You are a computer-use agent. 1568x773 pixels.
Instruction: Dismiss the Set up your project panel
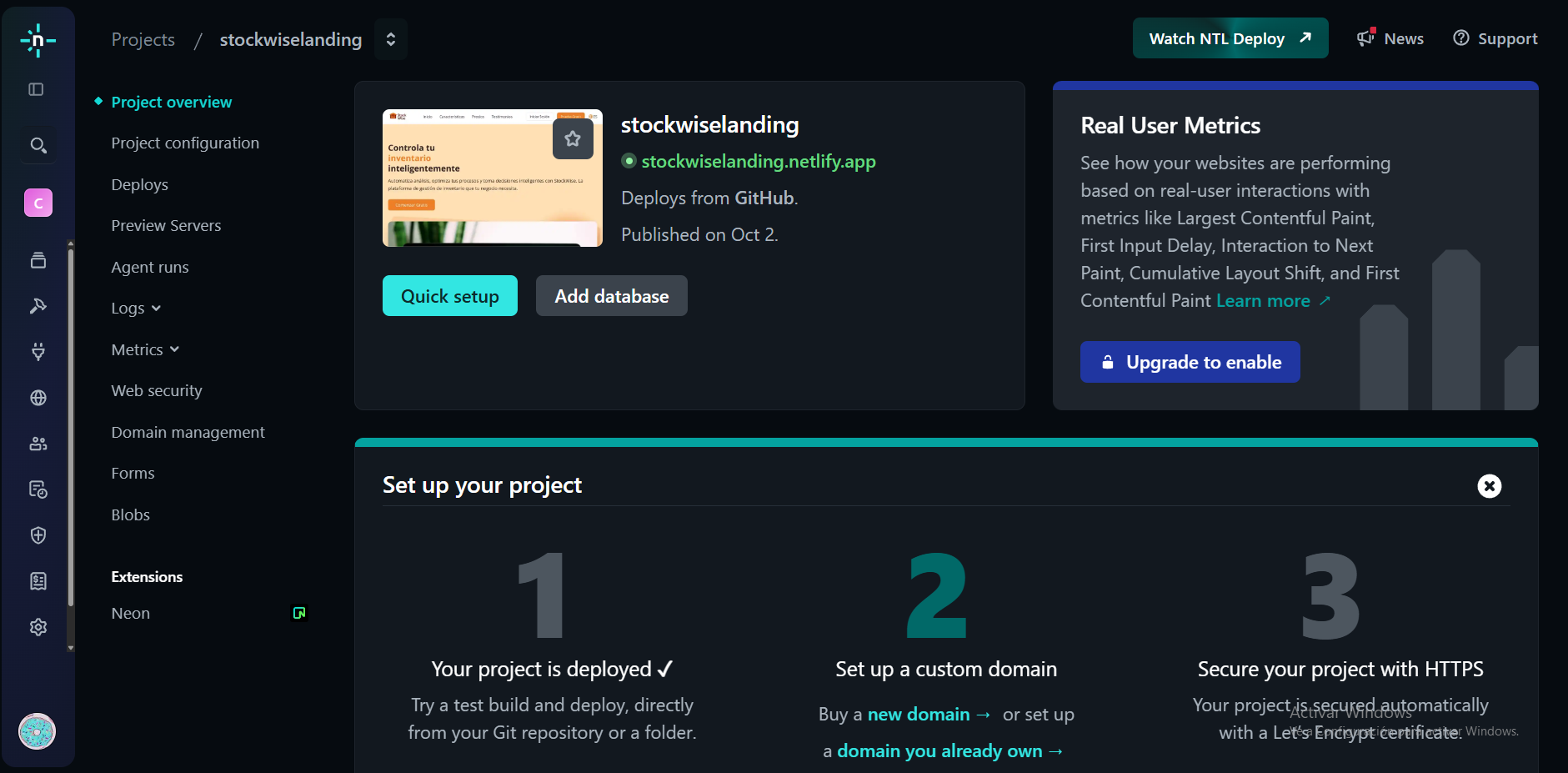1490,486
